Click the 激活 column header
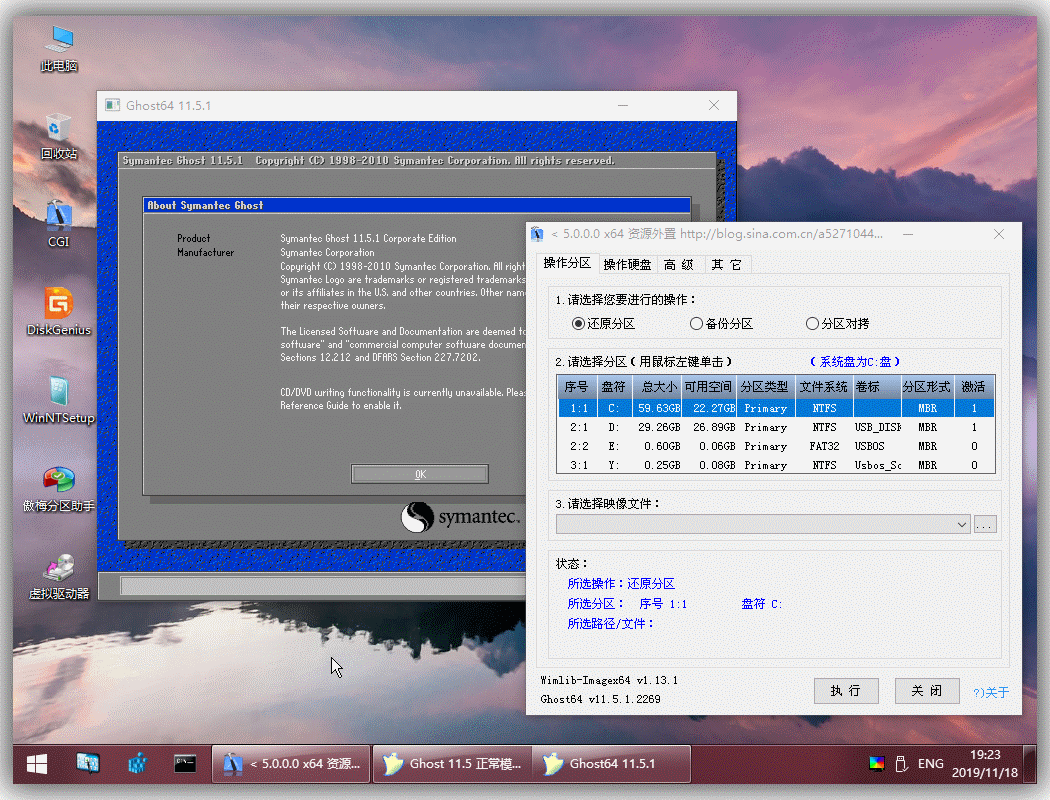Viewport: 1050px width, 800px height. (974, 387)
